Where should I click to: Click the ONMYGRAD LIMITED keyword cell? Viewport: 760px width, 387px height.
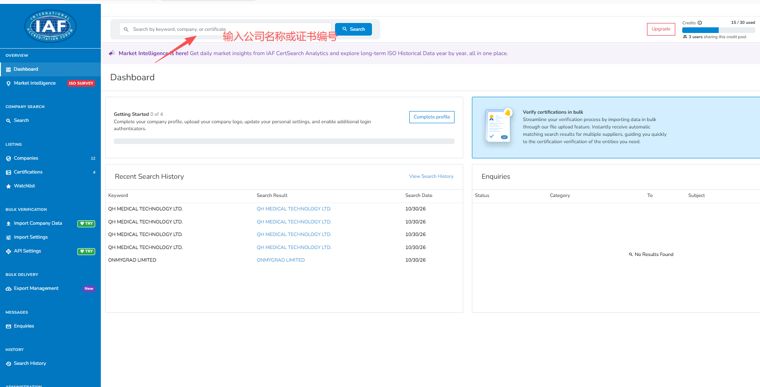tap(132, 260)
